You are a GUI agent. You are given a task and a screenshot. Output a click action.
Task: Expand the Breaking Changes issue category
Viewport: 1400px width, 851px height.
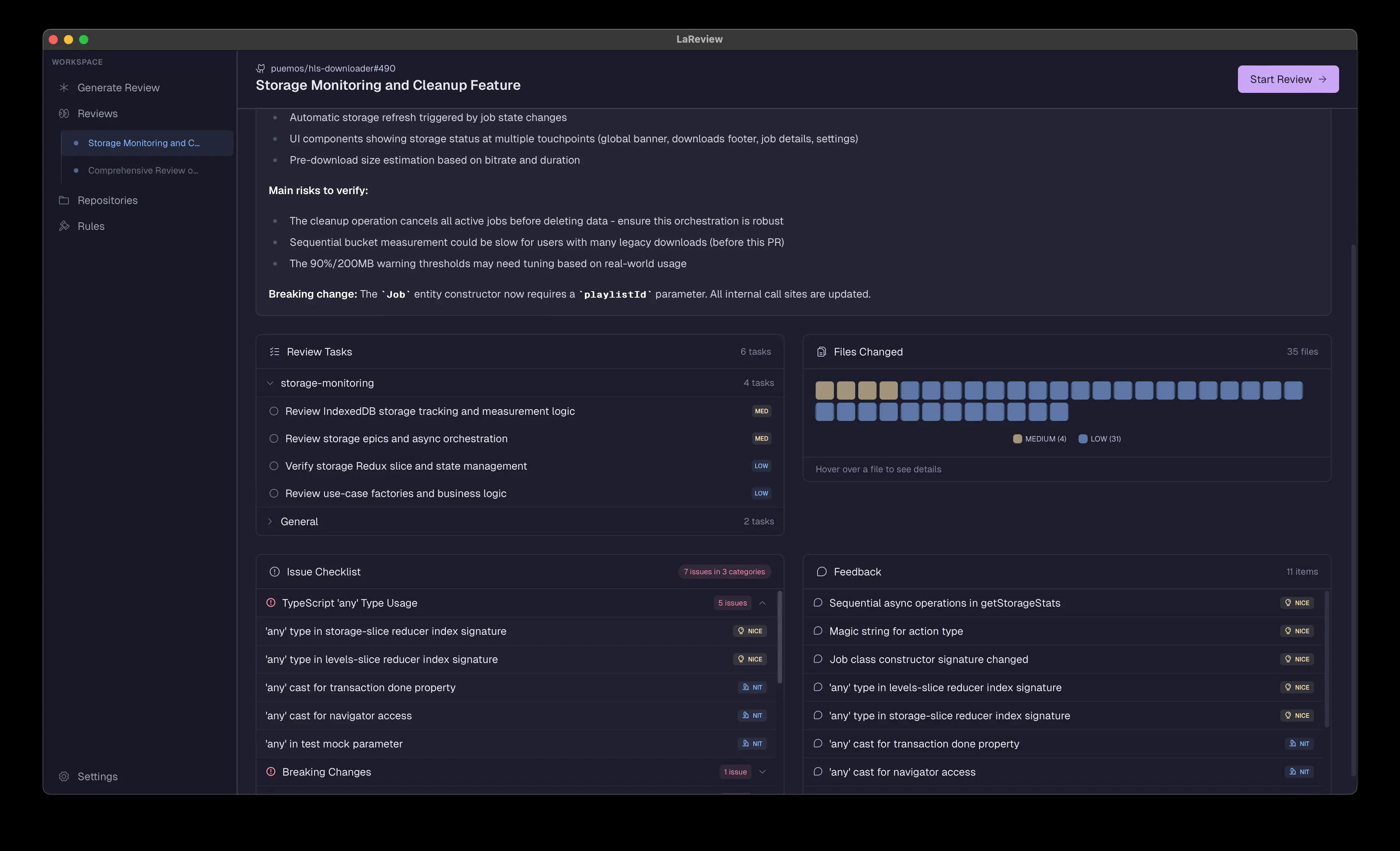point(762,772)
